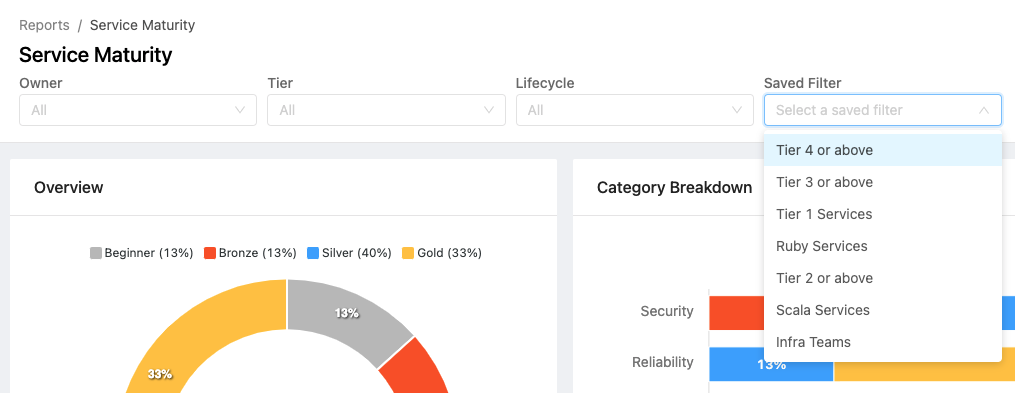Select Ruby Services saved filter
The height and width of the screenshot is (393, 1015).
tap(883, 246)
